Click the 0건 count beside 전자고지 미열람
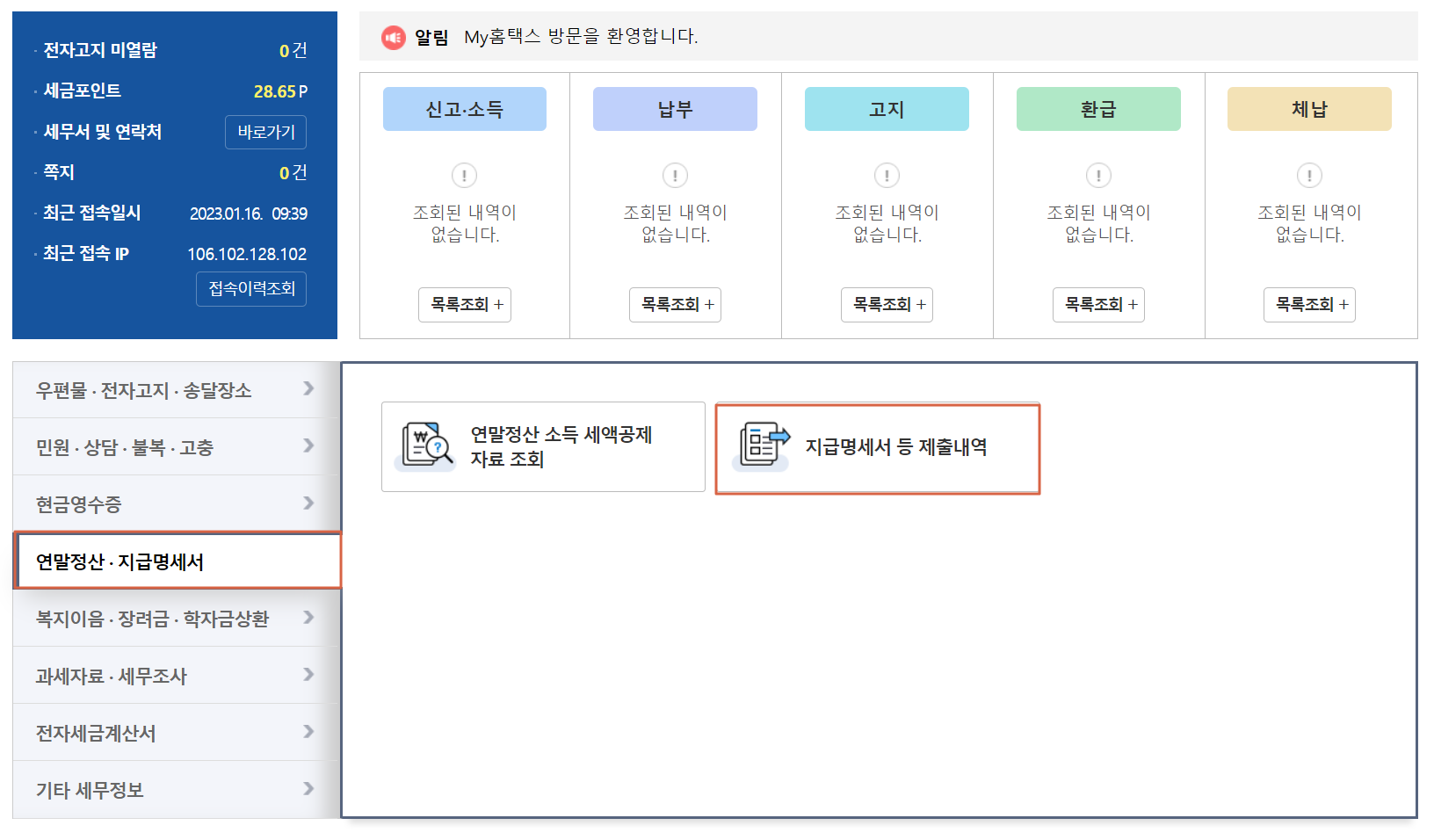This screenshot has width=1434, height=840. 293,51
